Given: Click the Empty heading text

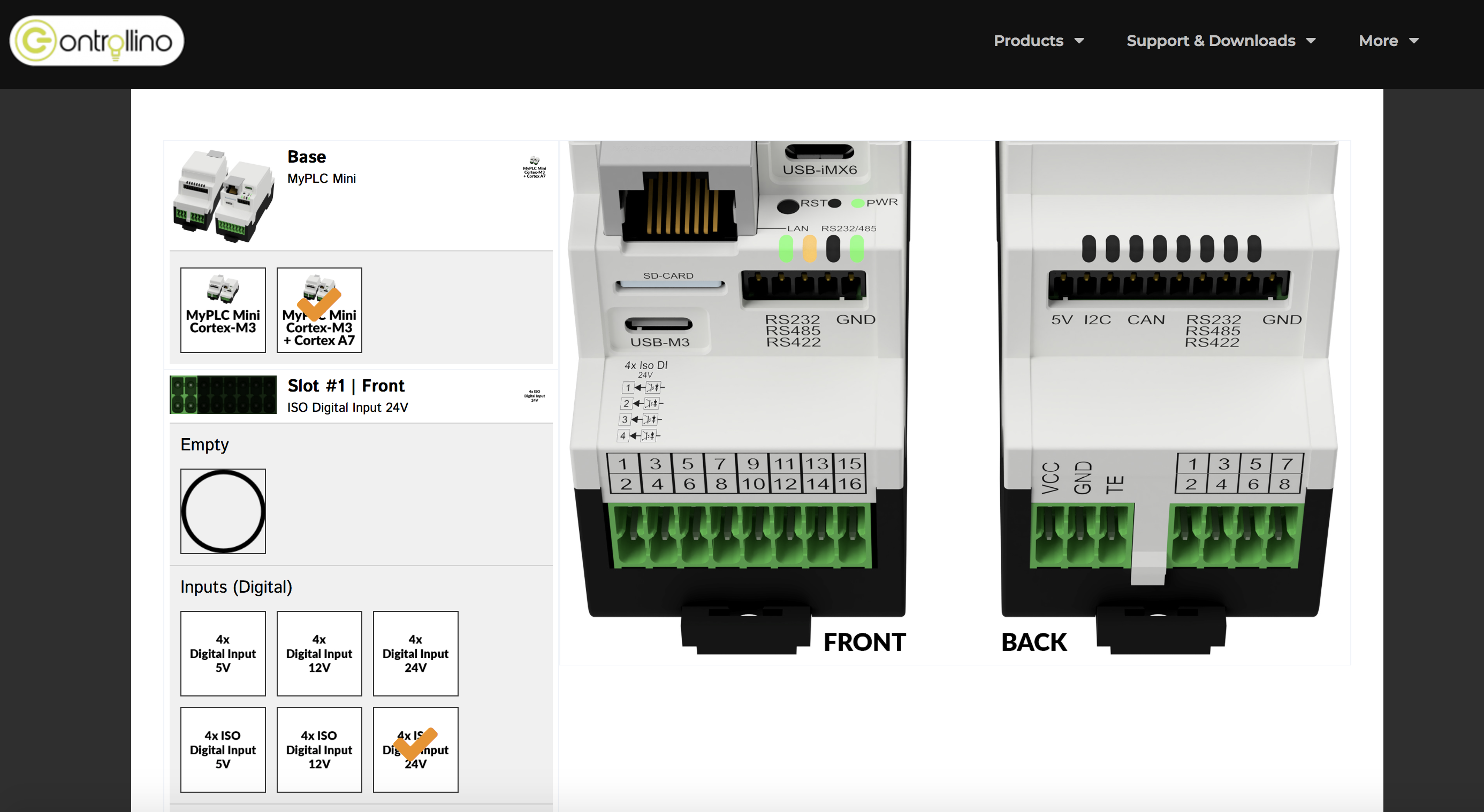Looking at the screenshot, I should [x=204, y=445].
